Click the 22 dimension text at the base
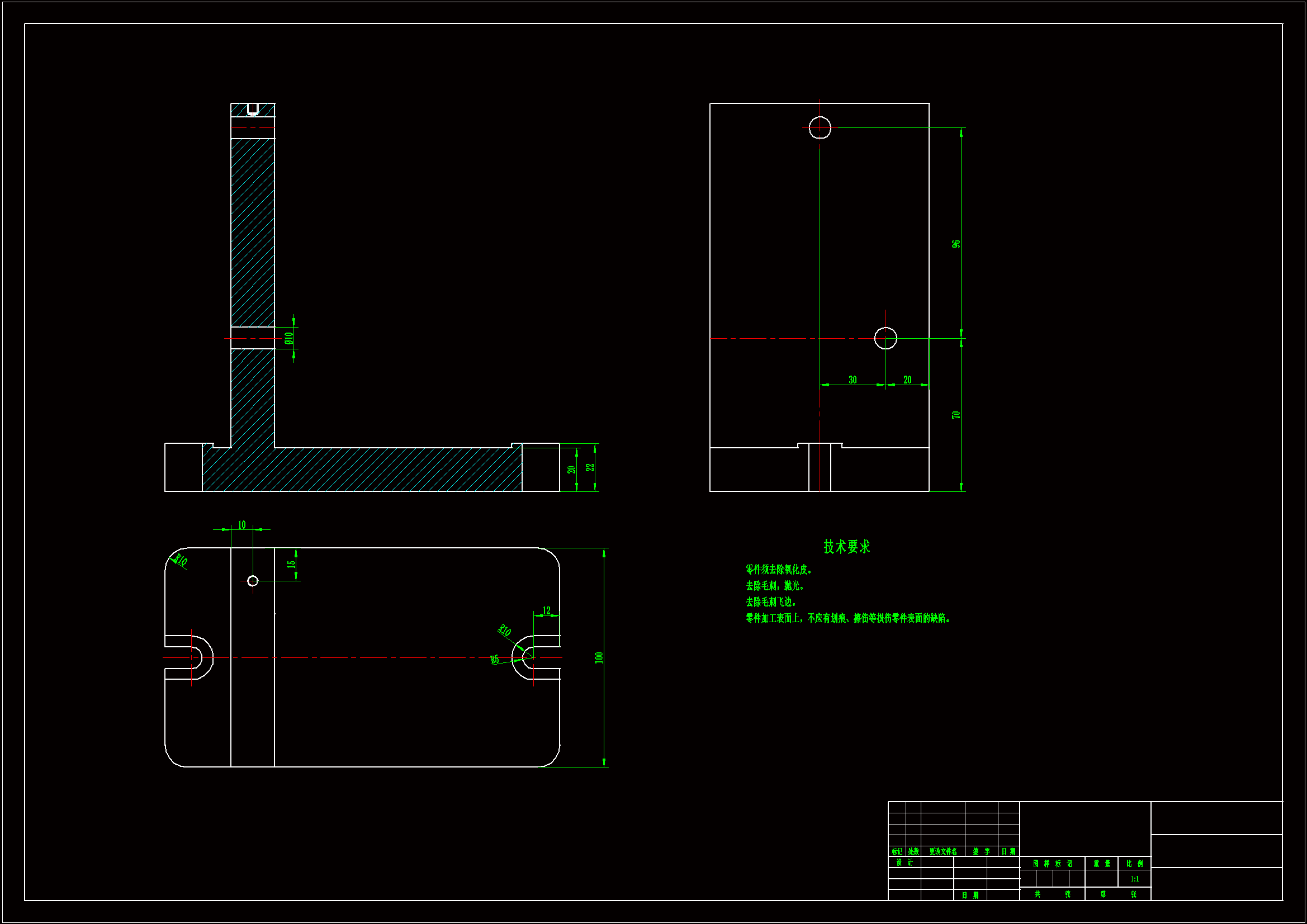This screenshot has height=924, width=1307. tap(590, 467)
